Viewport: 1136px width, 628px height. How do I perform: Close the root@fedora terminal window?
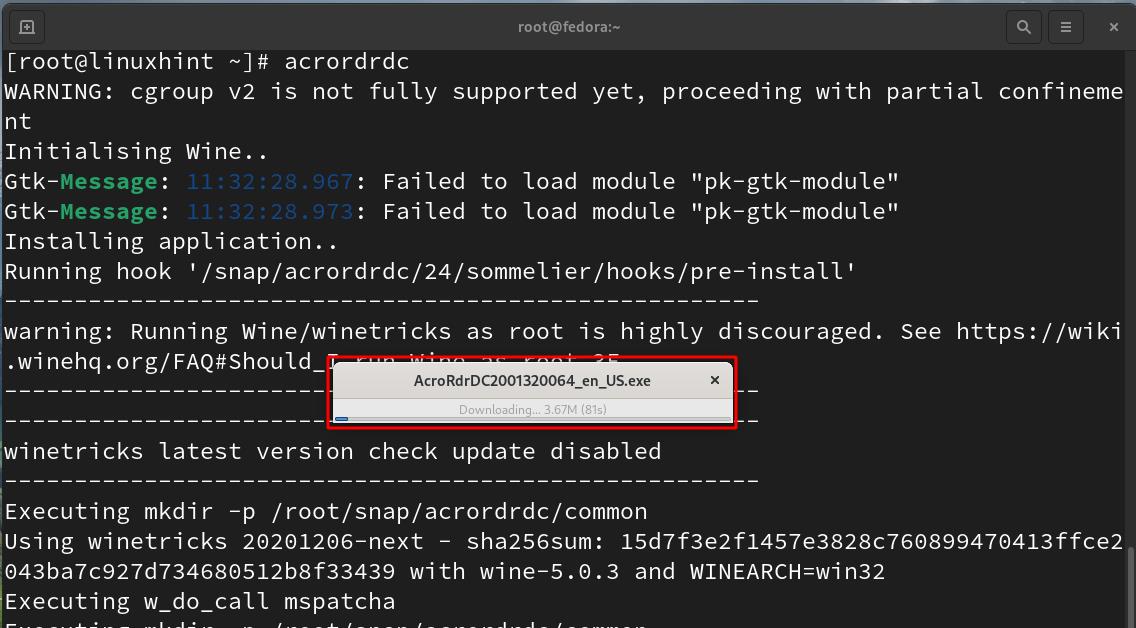click(1114, 27)
